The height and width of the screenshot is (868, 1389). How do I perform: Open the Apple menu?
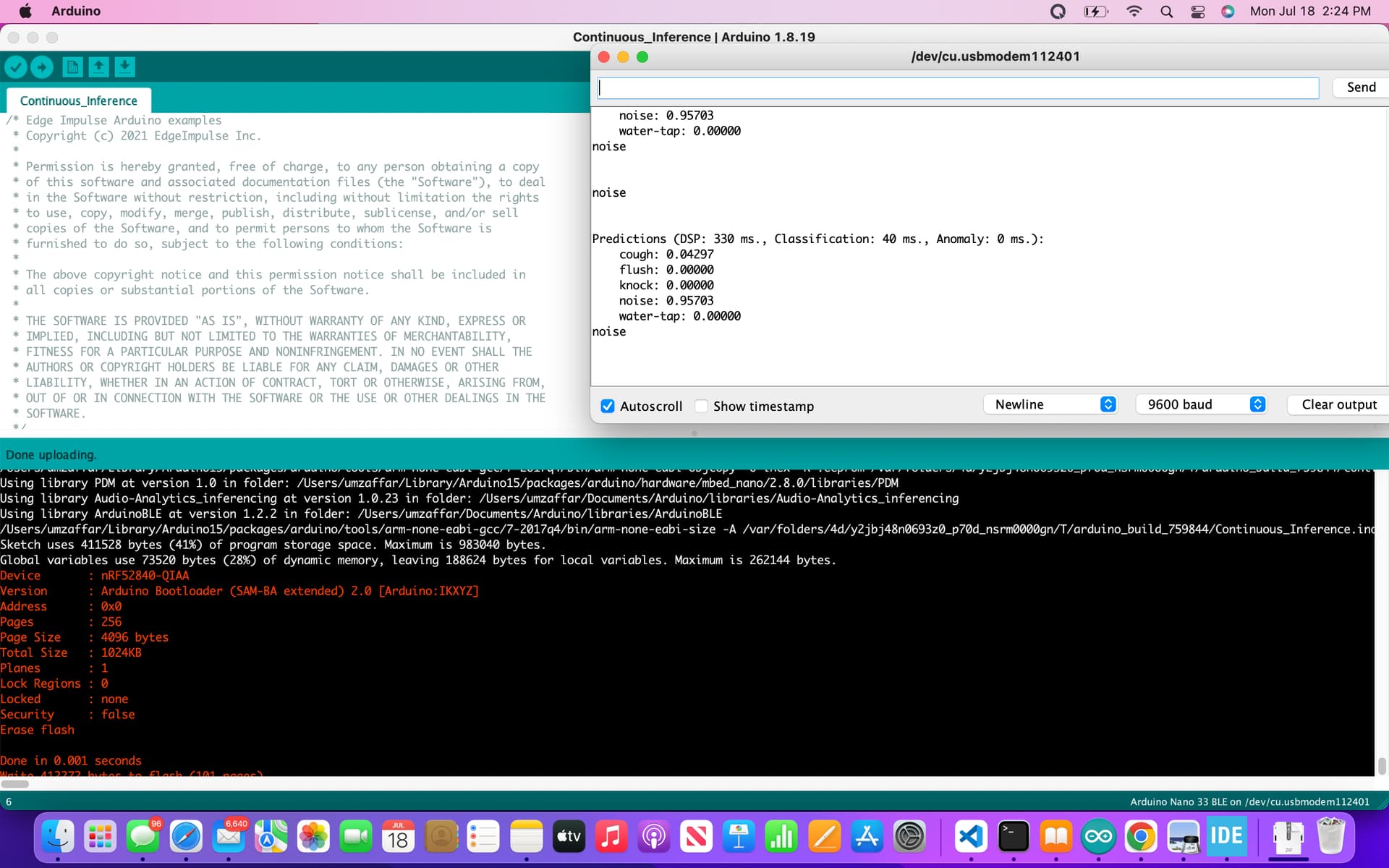coord(25,12)
